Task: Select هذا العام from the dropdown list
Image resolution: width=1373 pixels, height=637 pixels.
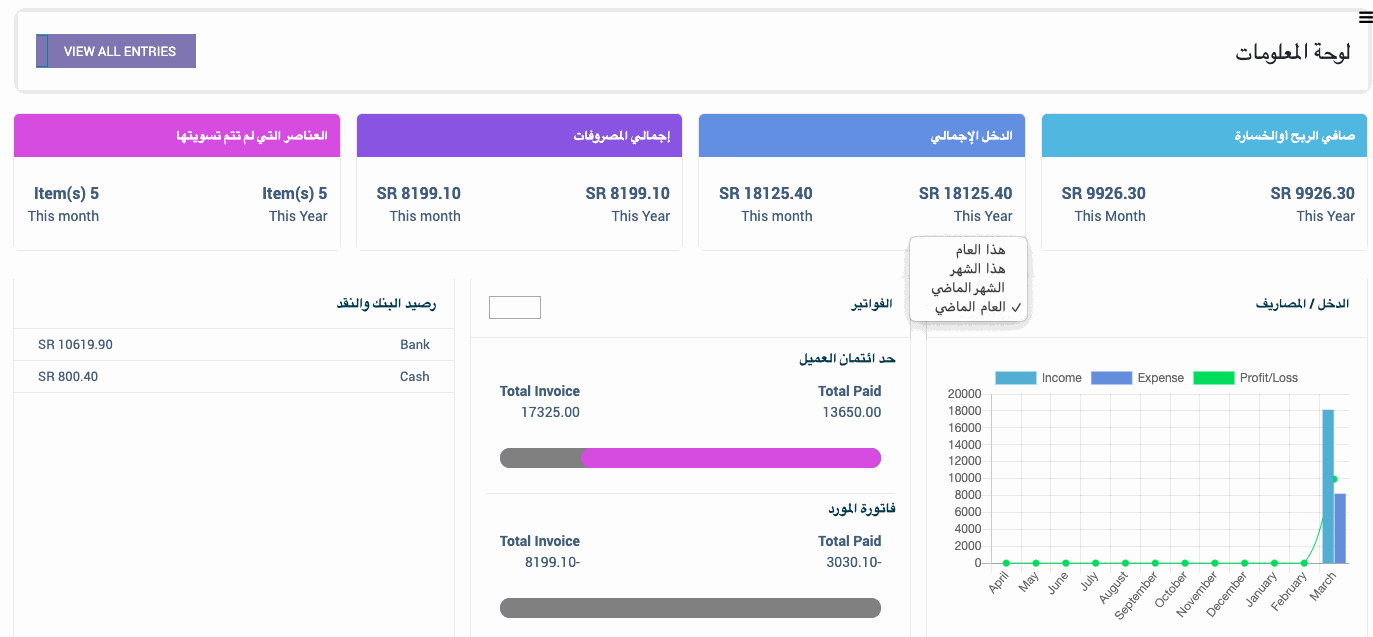Action: 979,250
